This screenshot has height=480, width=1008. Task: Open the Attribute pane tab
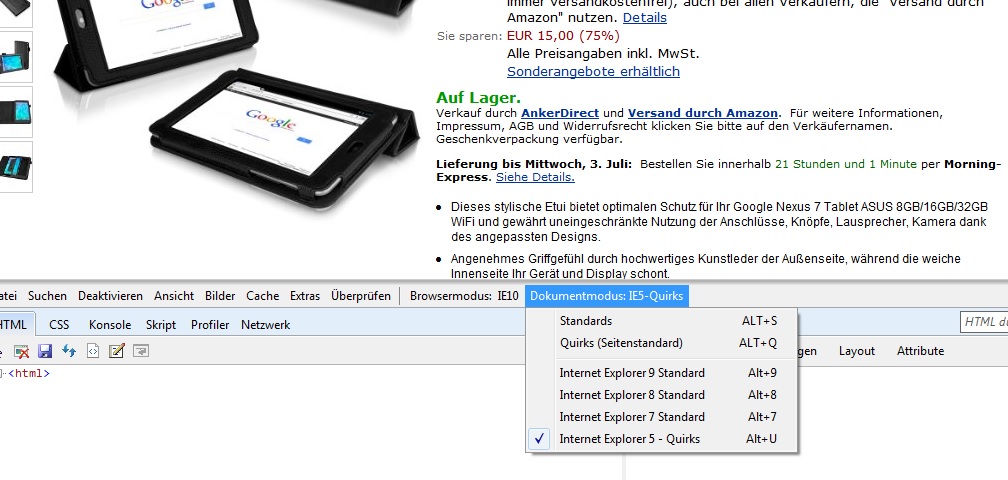(x=921, y=351)
